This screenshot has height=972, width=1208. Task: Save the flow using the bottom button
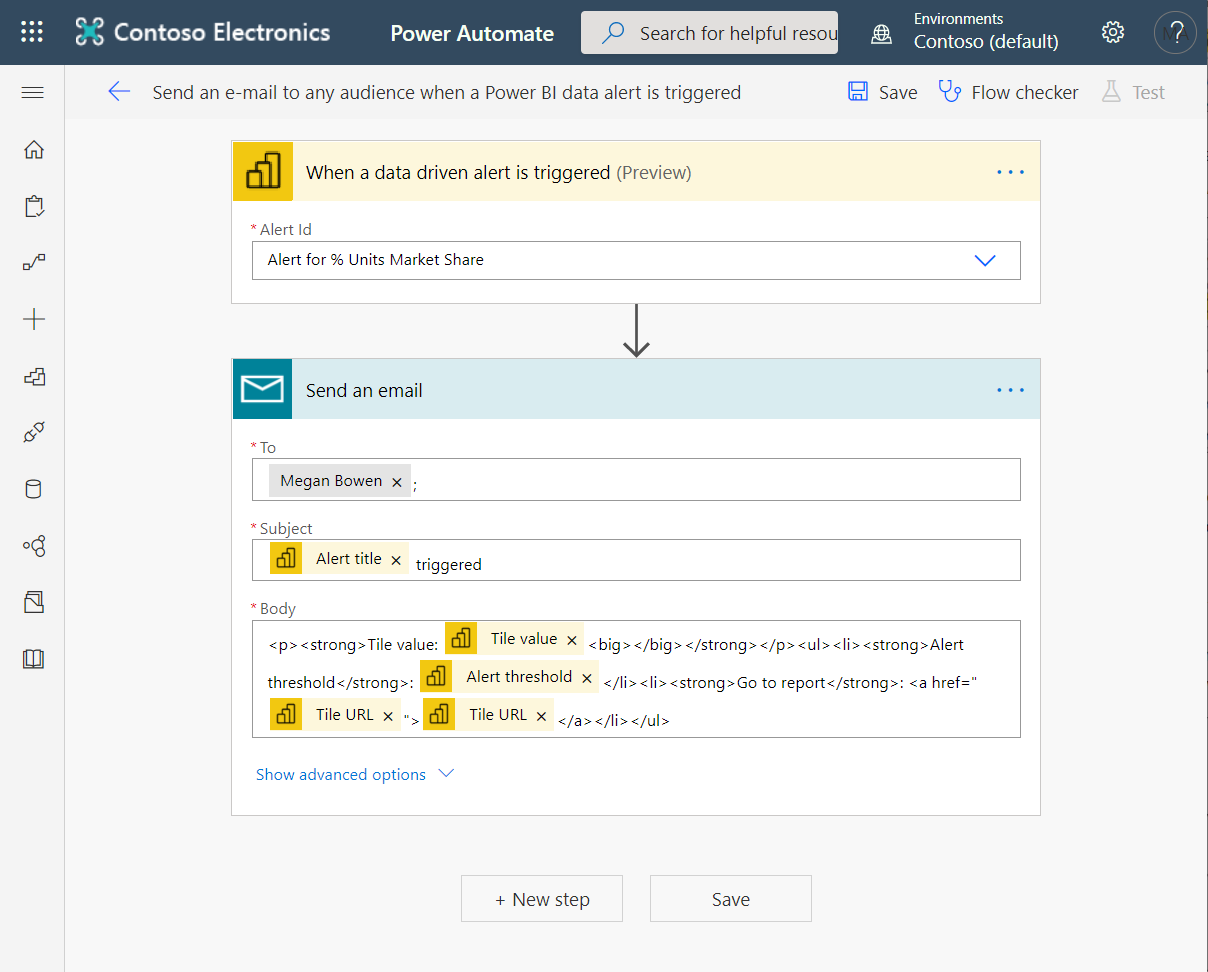point(730,898)
